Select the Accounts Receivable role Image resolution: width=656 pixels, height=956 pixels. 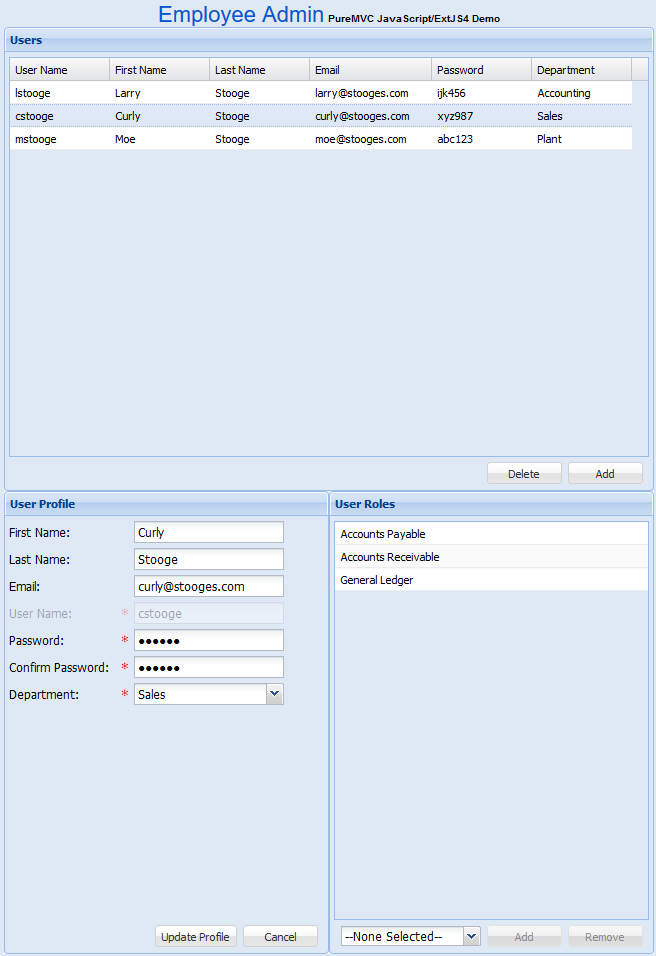coord(491,557)
